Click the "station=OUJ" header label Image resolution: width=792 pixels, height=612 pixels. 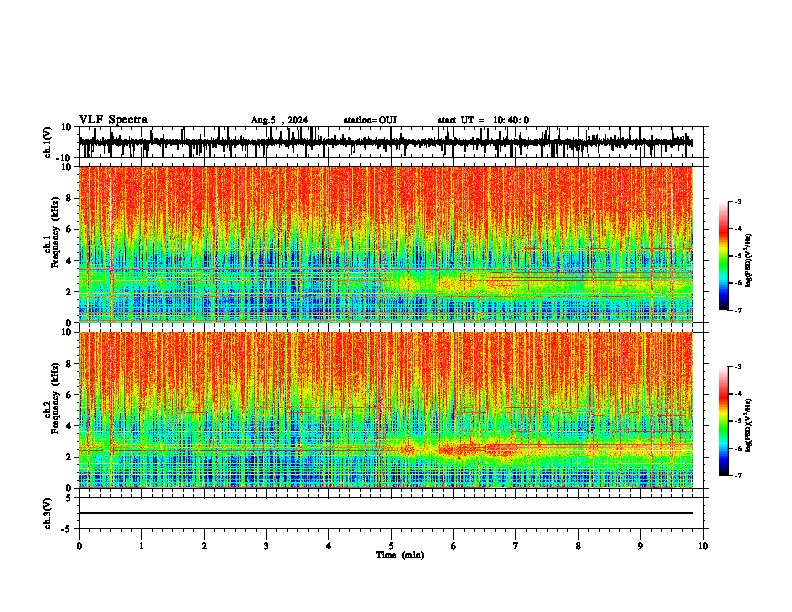pos(370,120)
